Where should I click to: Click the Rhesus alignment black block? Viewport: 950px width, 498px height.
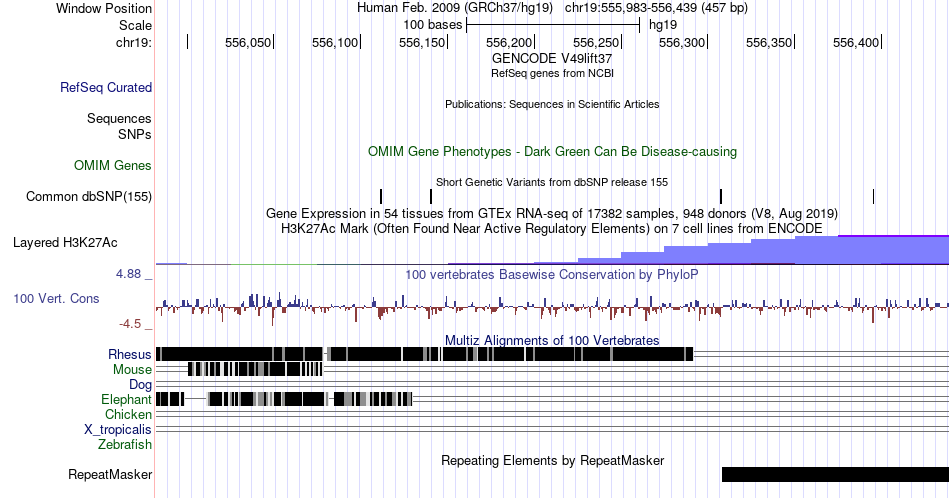[x=424, y=354]
